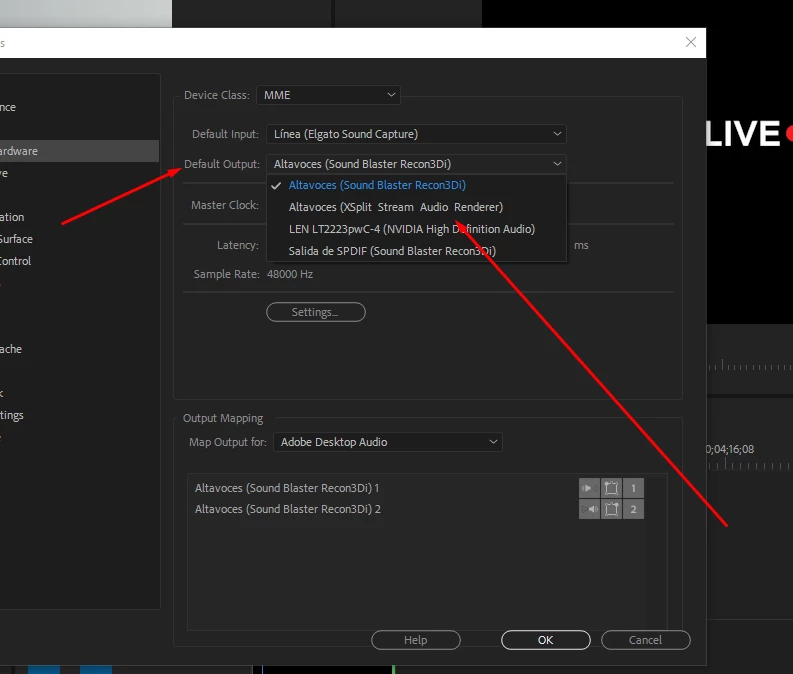The height and width of the screenshot is (674, 793).
Task: Select the checked Altavoces (Sound Blaster Recon3Di) option
Action: pos(416,185)
